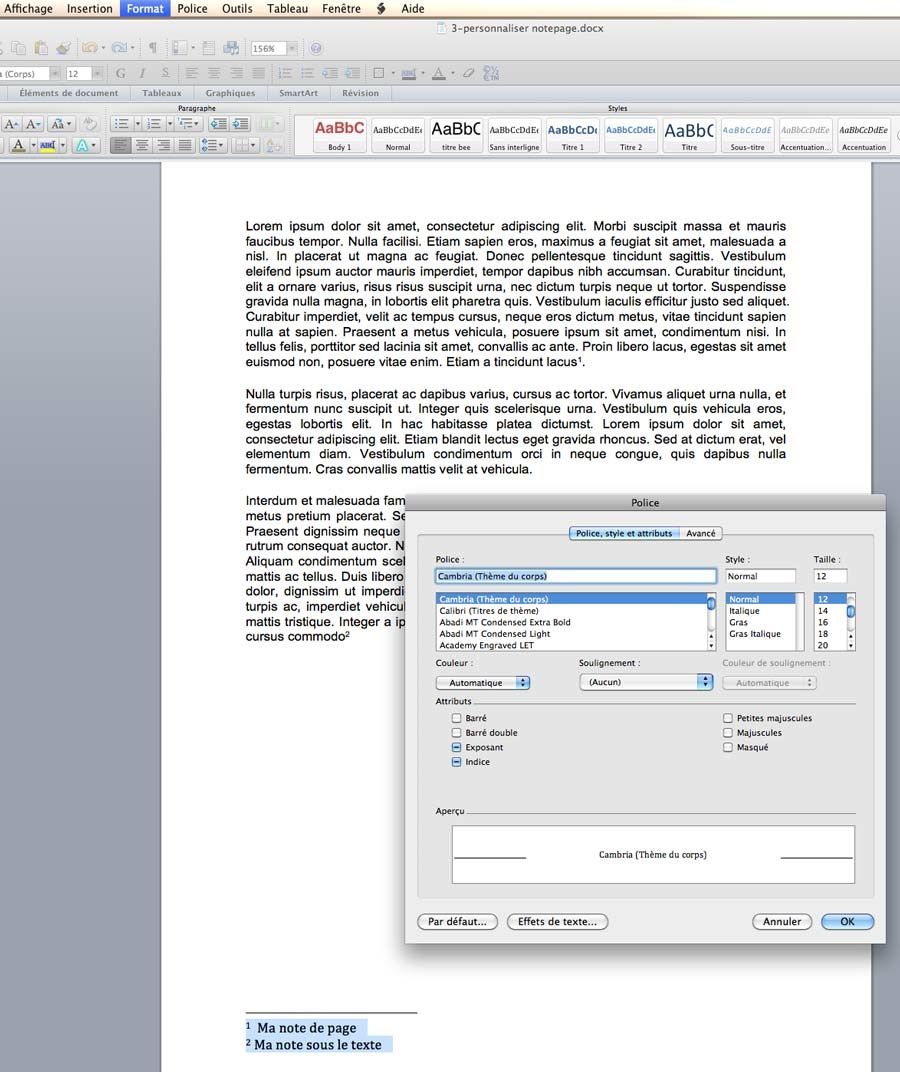
Task: Open the Insertion menu
Action: [89, 8]
